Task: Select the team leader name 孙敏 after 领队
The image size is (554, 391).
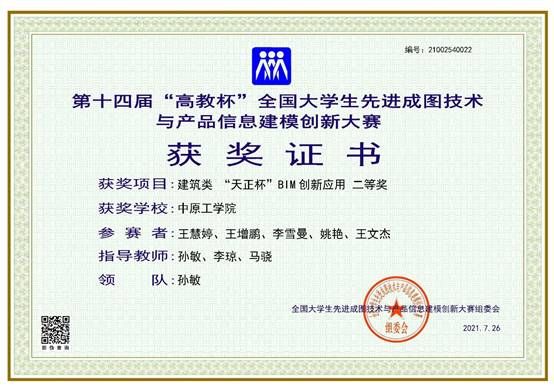Action: tap(189, 280)
